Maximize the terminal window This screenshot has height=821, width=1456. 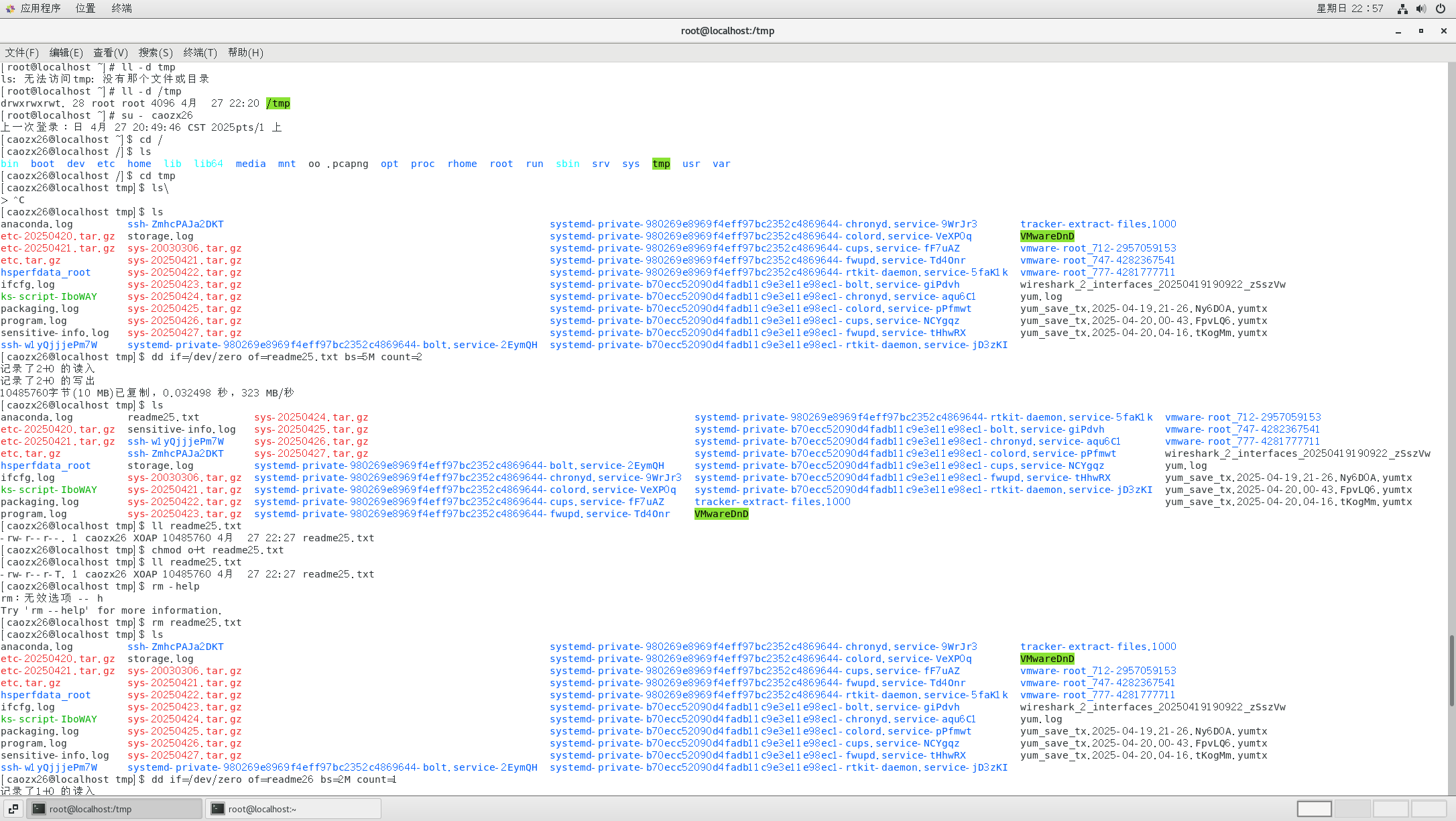[x=1420, y=31]
